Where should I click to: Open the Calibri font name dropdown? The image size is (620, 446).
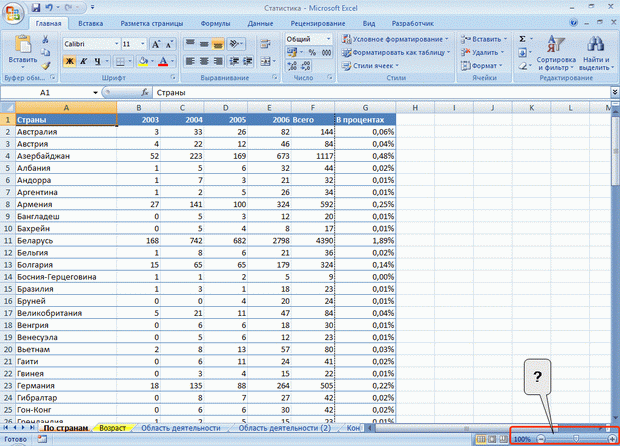click(117, 44)
